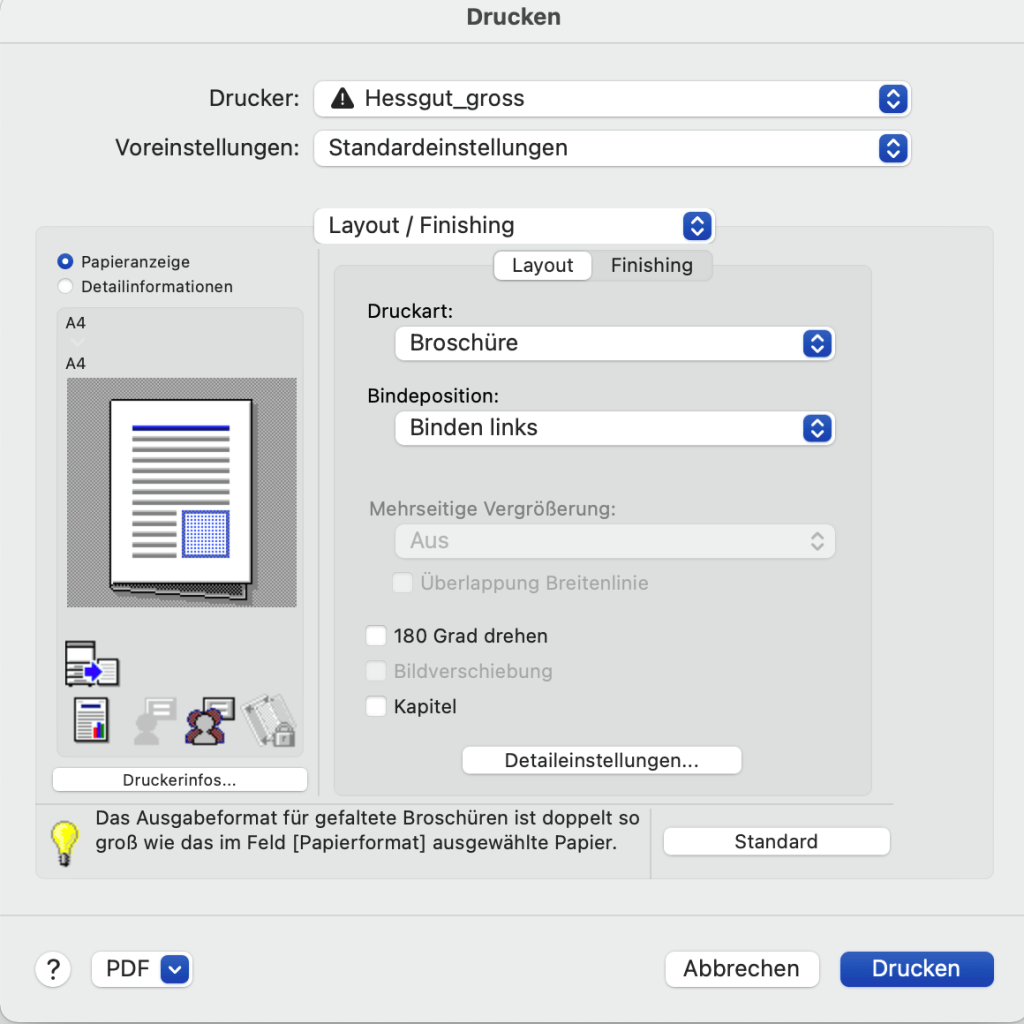Open the Druckart dropdown showing Broschüre
Image resolution: width=1024 pixels, height=1024 pixels.
click(614, 343)
